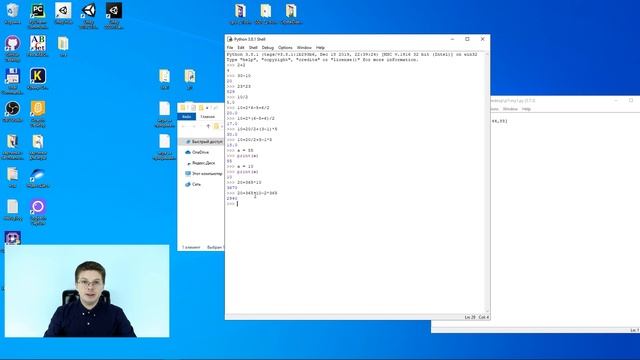Go up one folder in File Explorer
This screenshot has width=640, height=360.
[208, 126]
